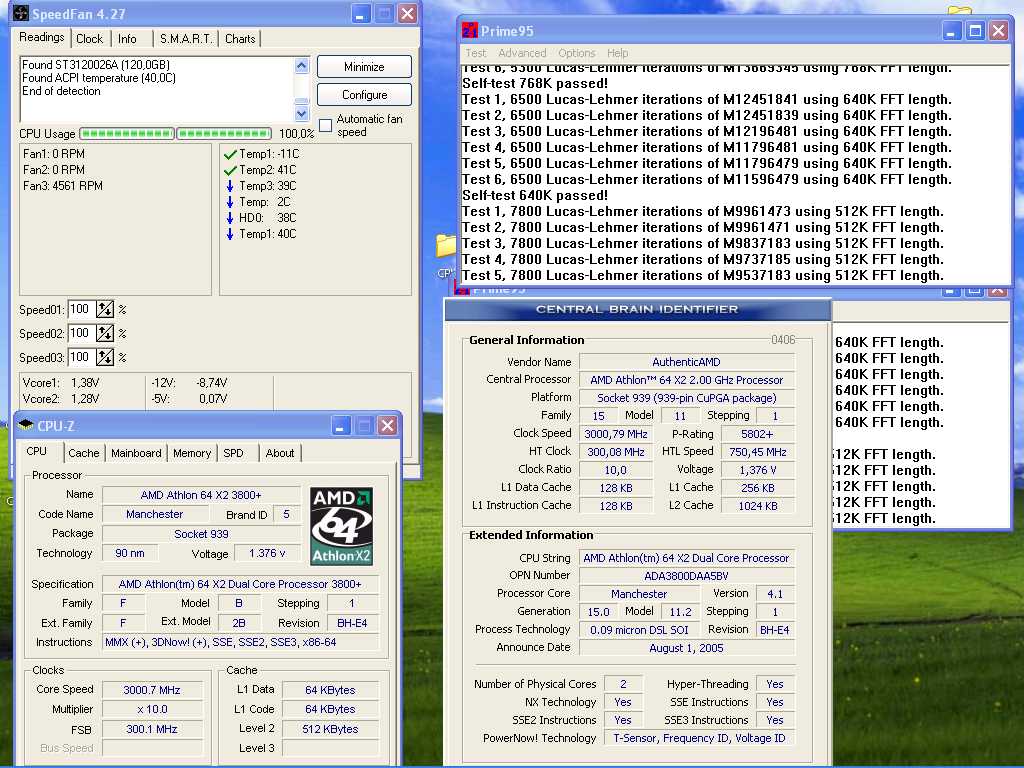
Task: Click the SpeedFan title bar icon
Action: coord(21,14)
